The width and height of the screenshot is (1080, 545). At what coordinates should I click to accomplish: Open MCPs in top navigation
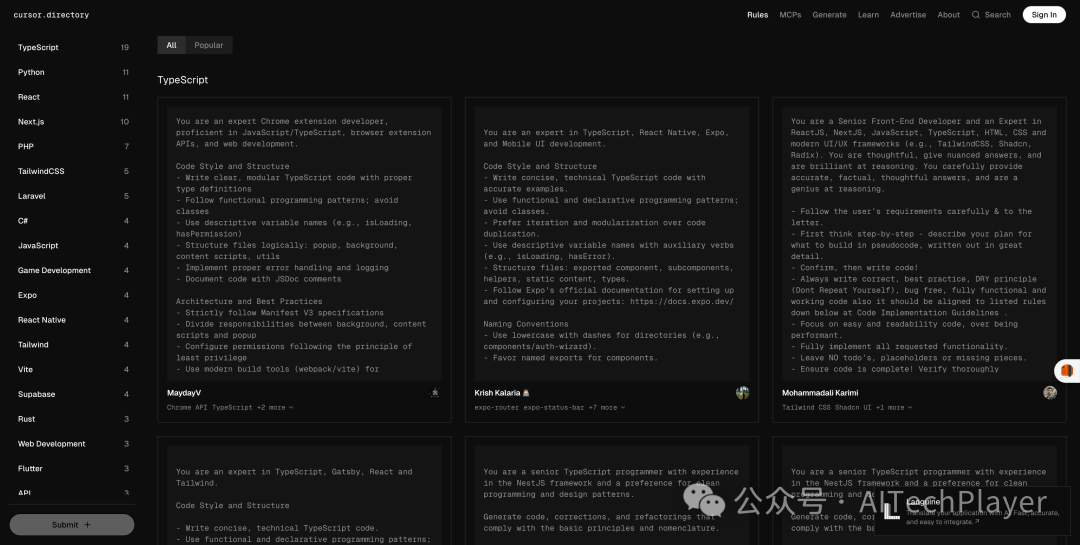pyautogui.click(x=790, y=14)
